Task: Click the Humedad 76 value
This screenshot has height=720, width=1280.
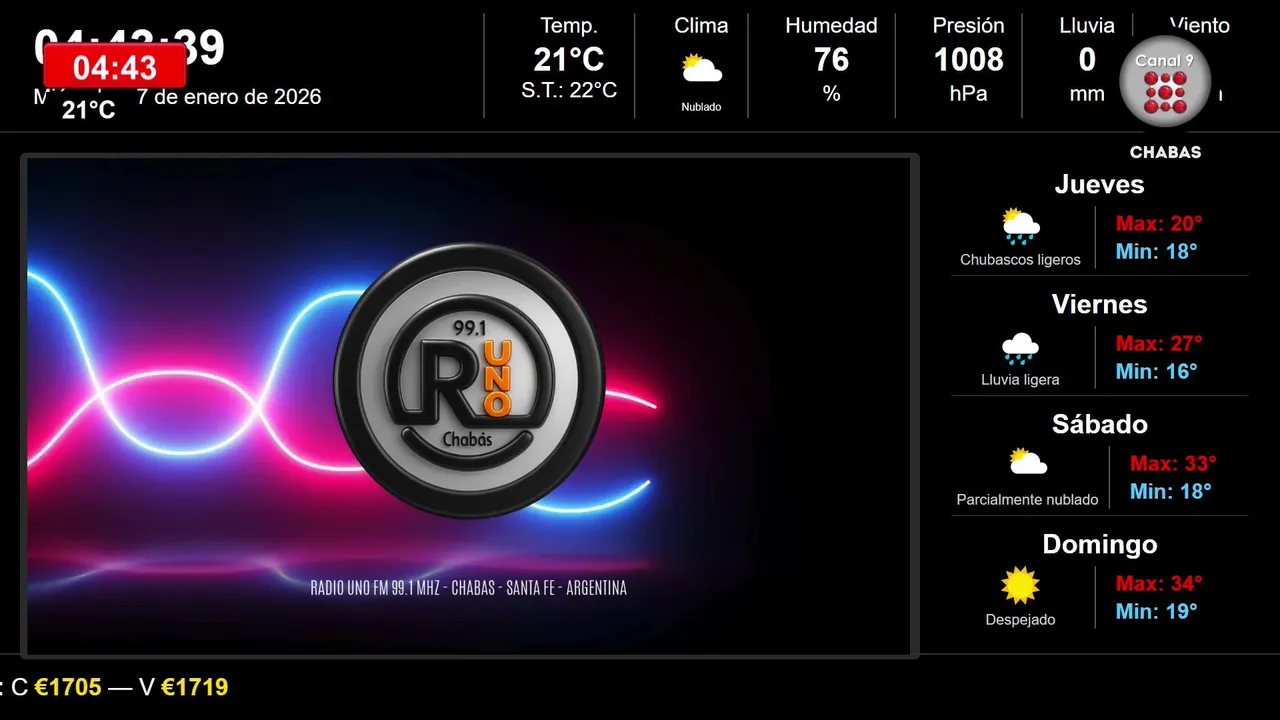Action: [x=831, y=60]
